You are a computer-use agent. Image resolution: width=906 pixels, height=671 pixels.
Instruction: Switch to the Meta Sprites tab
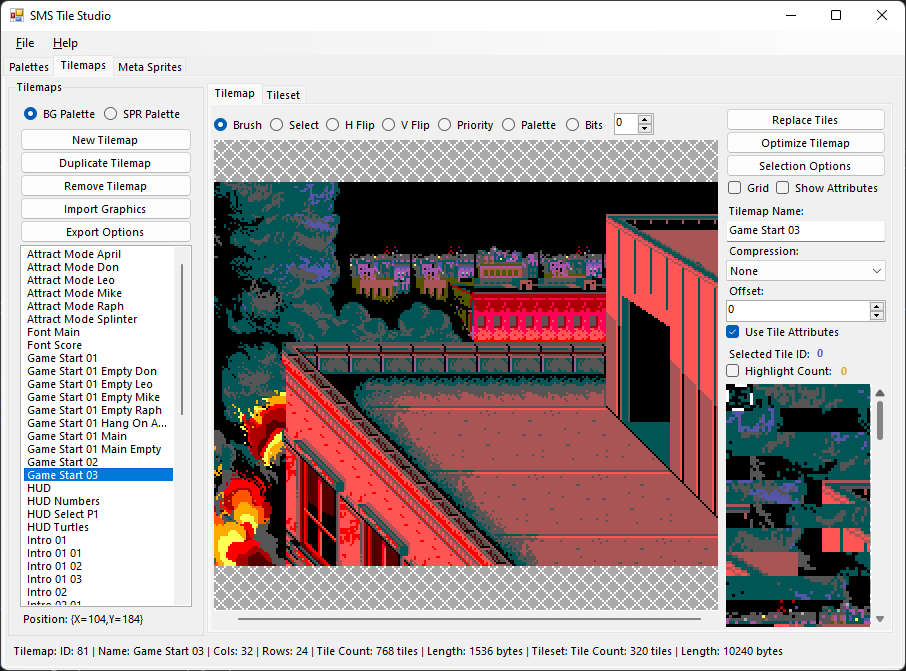150,67
